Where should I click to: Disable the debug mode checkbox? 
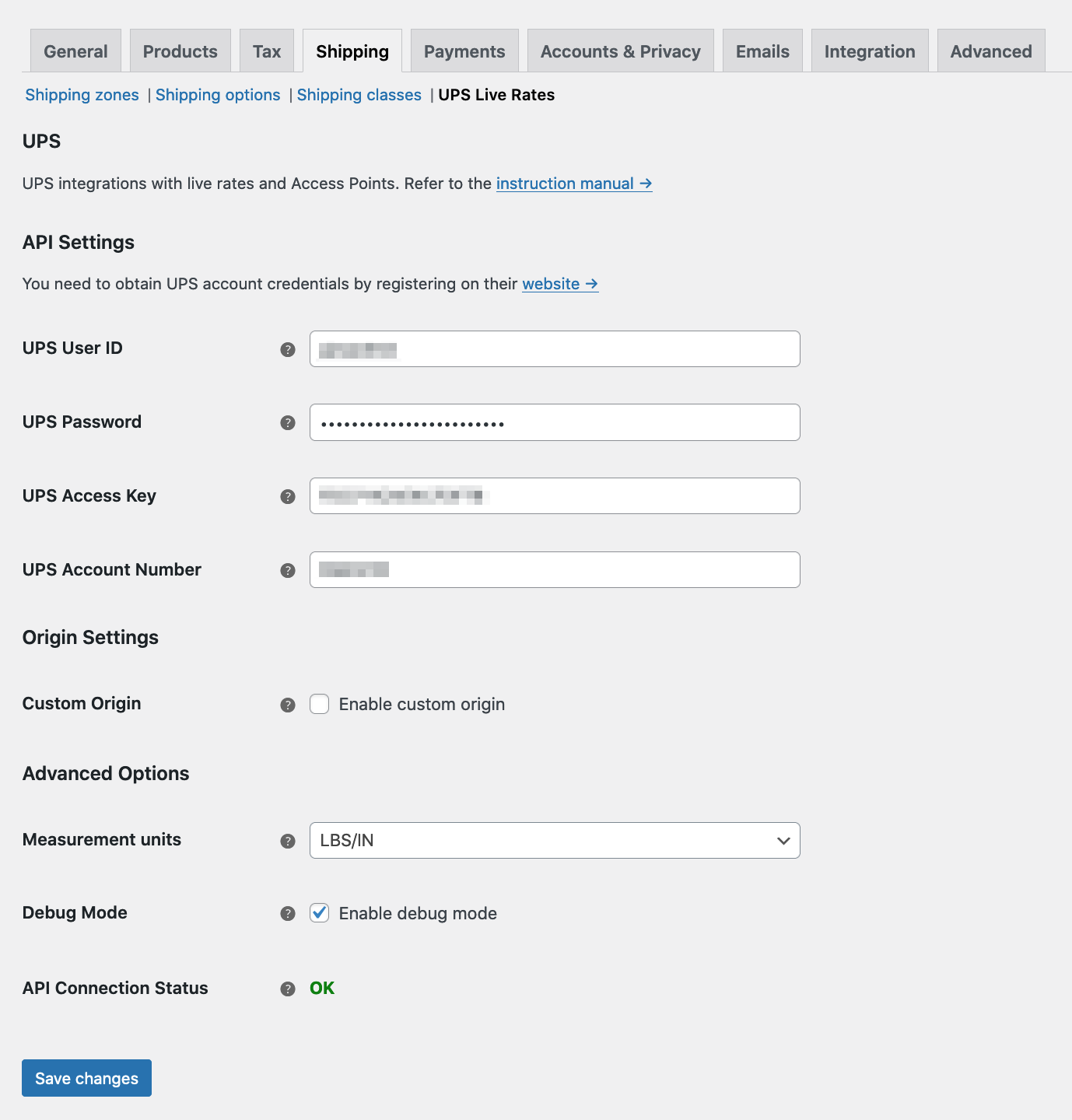pos(320,912)
